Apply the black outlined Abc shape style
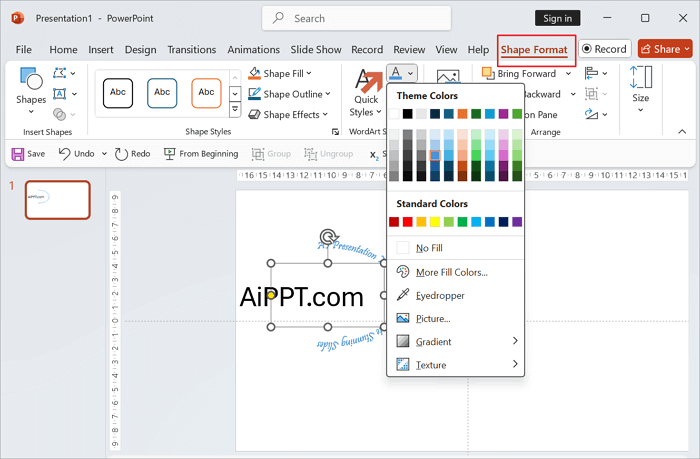This screenshot has width=700, height=459. point(118,93)
